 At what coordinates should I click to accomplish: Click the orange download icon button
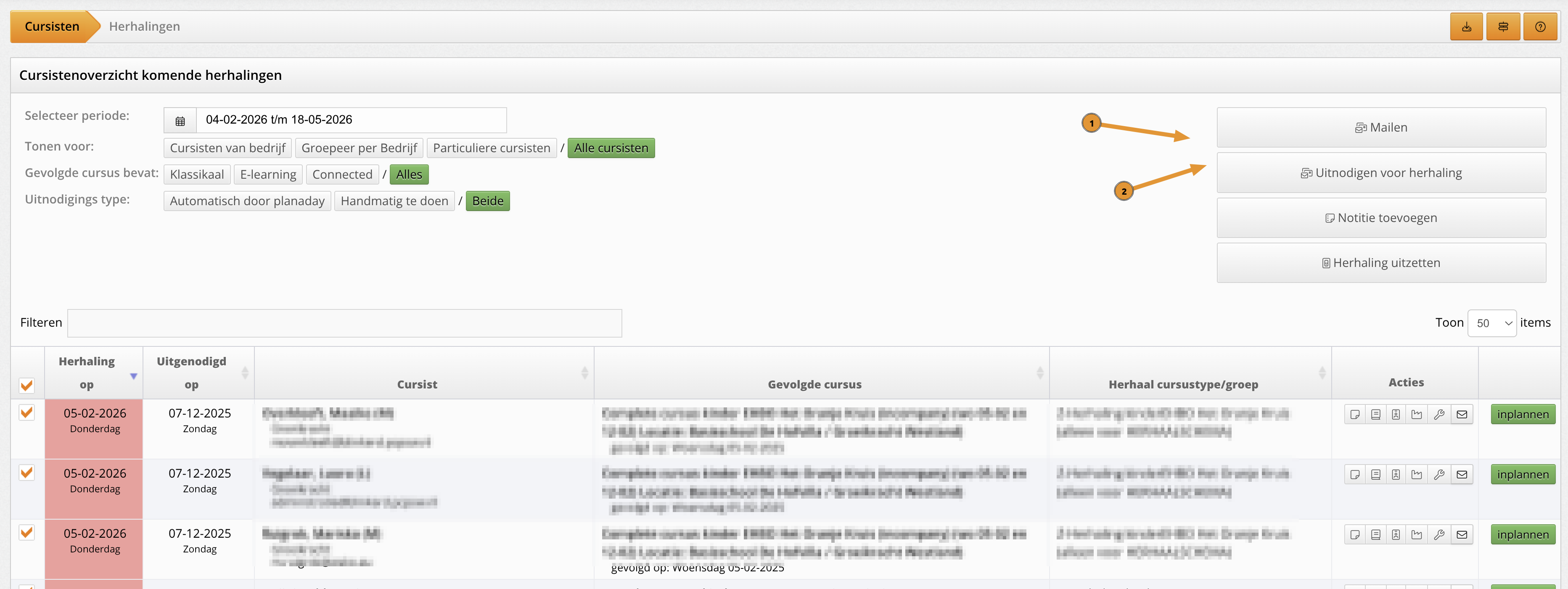click(x=1466, y=27)
